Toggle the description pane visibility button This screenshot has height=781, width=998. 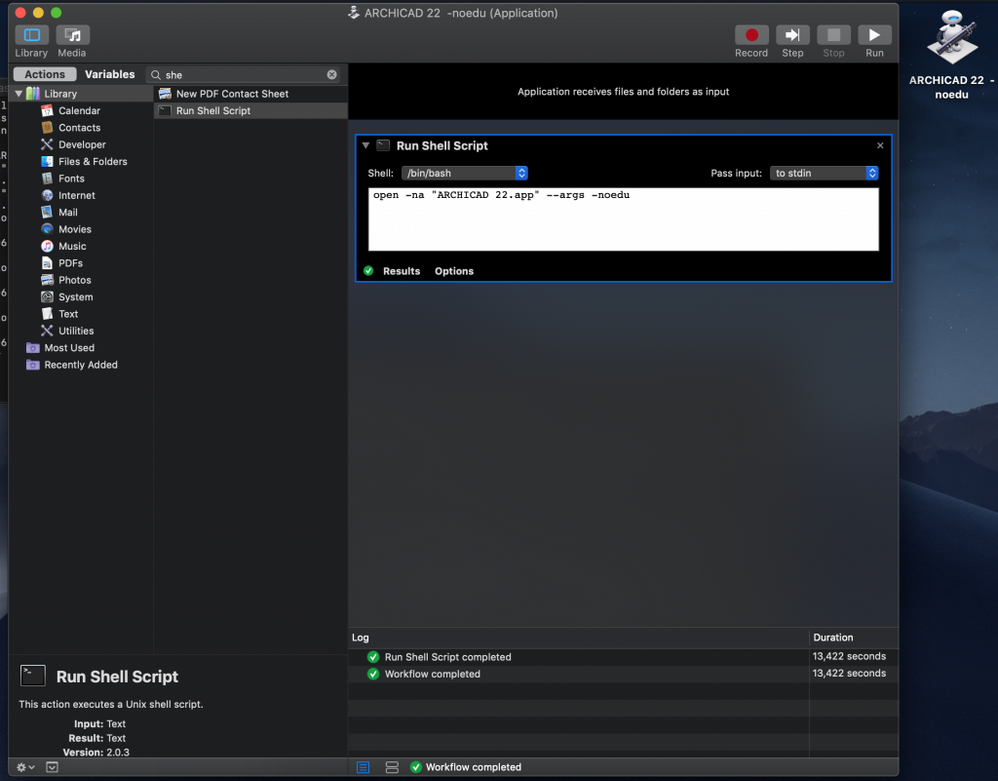pyautogui.click(x=52, y=767)
